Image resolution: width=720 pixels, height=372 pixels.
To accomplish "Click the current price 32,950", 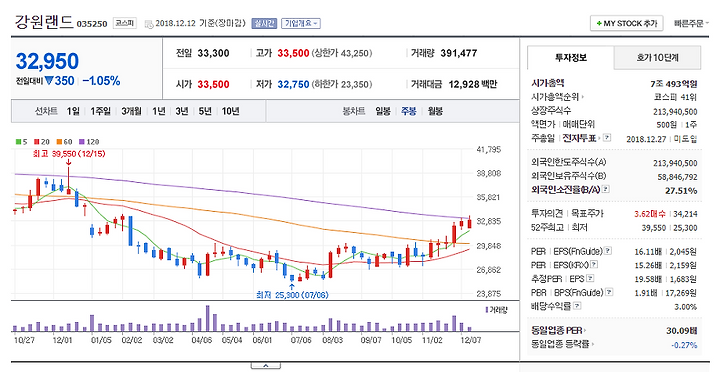I will tap(47, 61).
